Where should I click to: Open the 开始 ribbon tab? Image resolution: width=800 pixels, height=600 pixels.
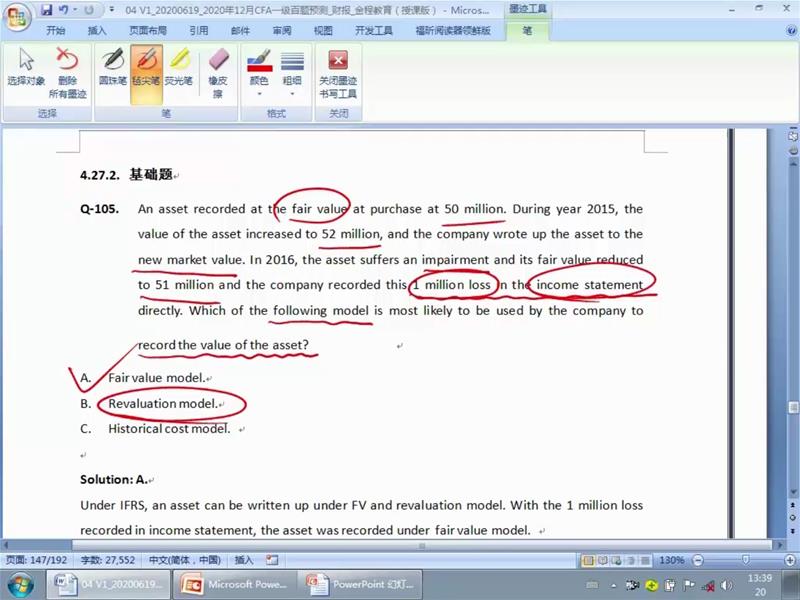(x=56, y=31)
